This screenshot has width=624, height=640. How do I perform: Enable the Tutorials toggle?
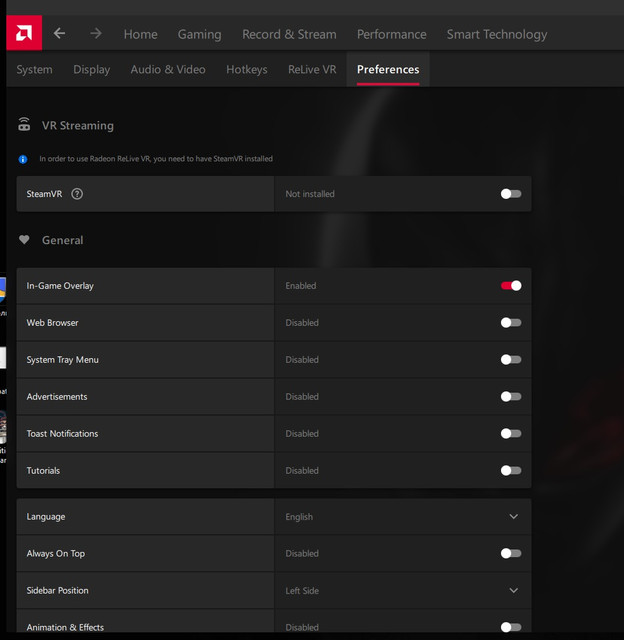511,470
